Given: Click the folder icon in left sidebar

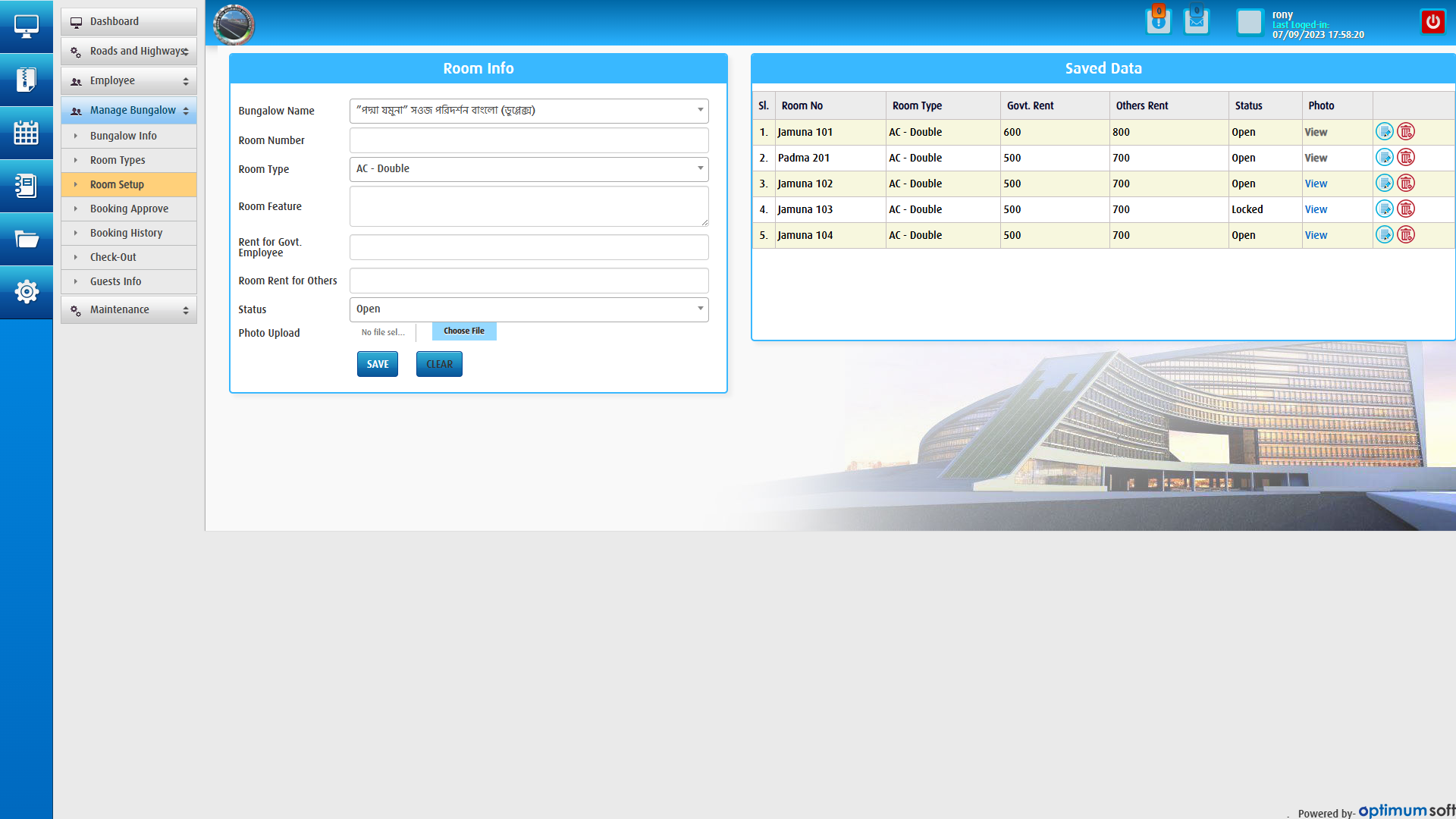Looking at the screenshot, I should pyautogui.click(x=27, y=240).
